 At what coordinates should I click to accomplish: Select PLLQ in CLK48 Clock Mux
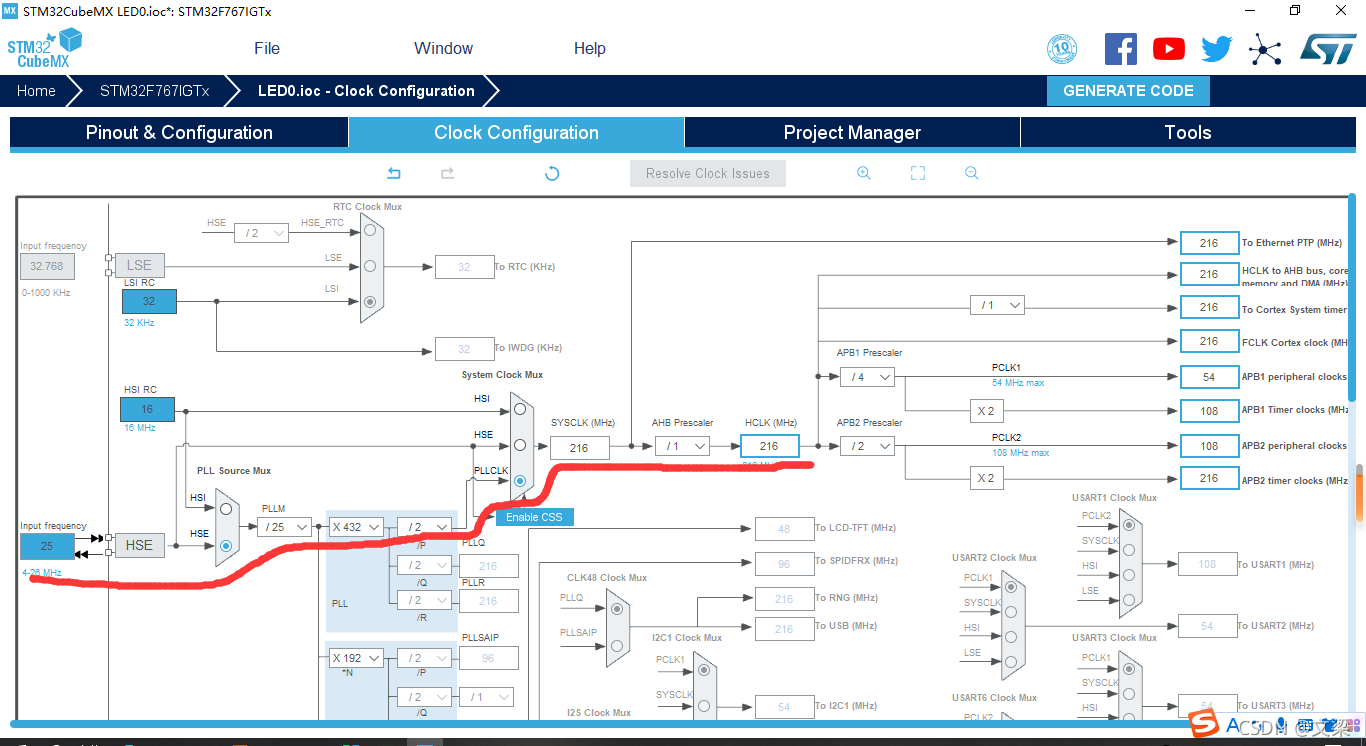617,608
